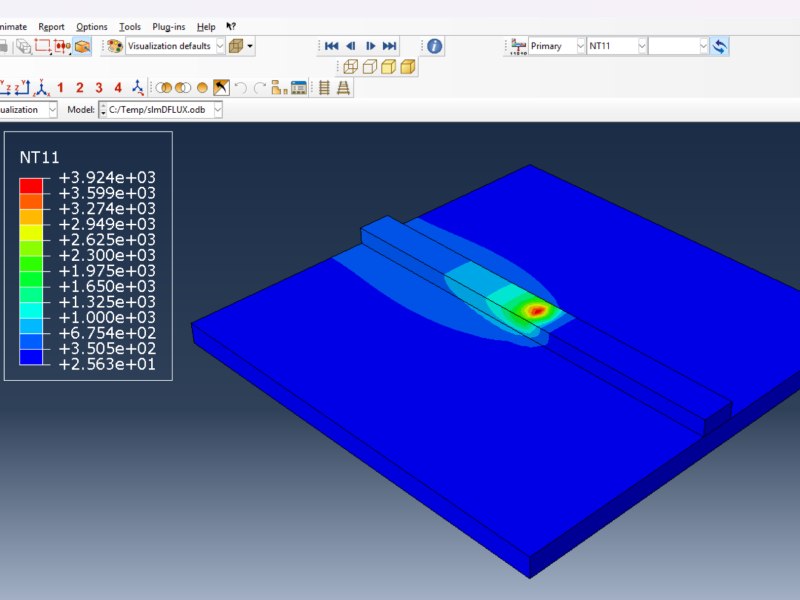
Task: Open color code dialog palette icon
Action: (x=115, y=46)
